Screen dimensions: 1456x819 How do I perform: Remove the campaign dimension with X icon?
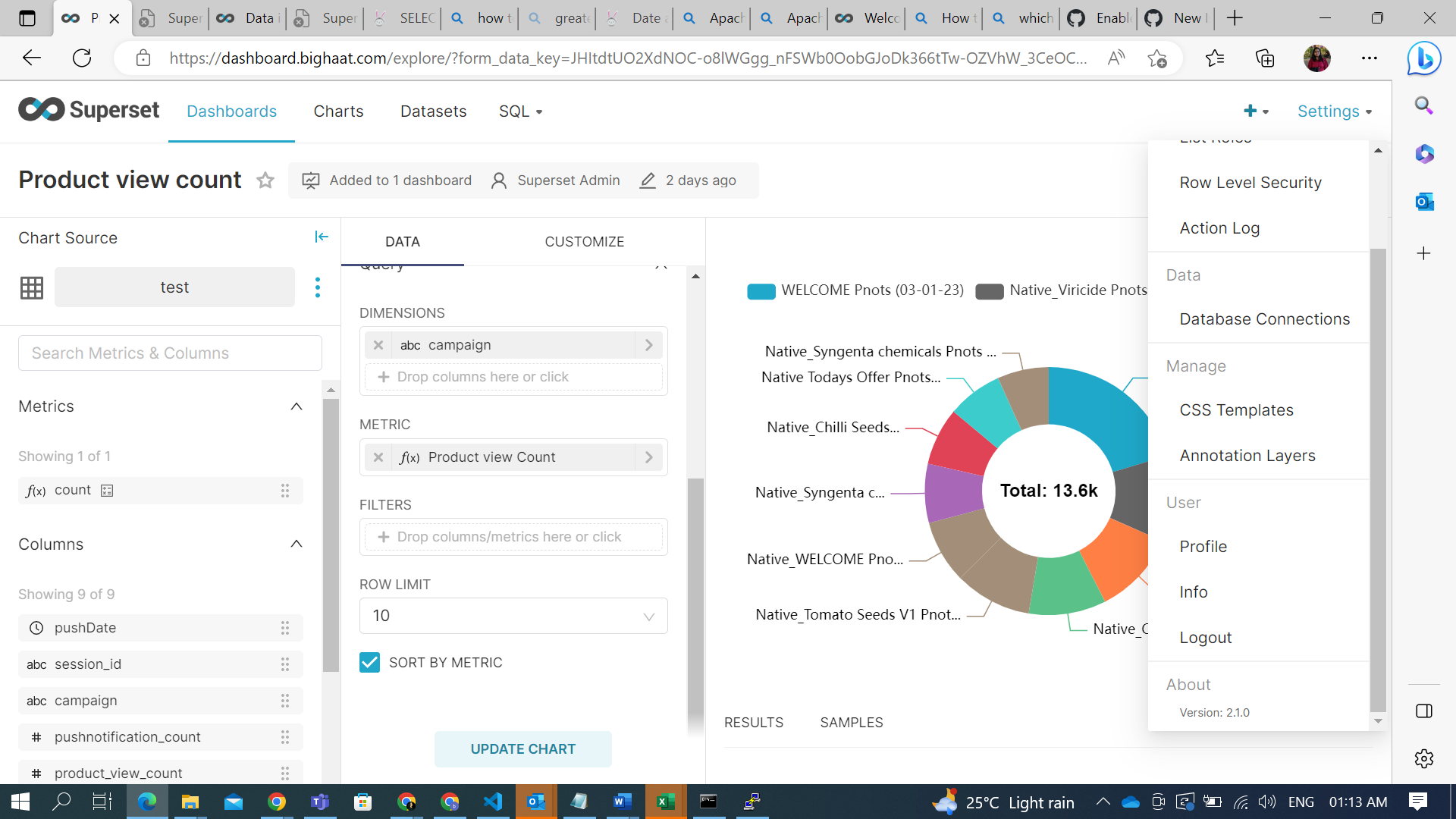pos(378,345)
